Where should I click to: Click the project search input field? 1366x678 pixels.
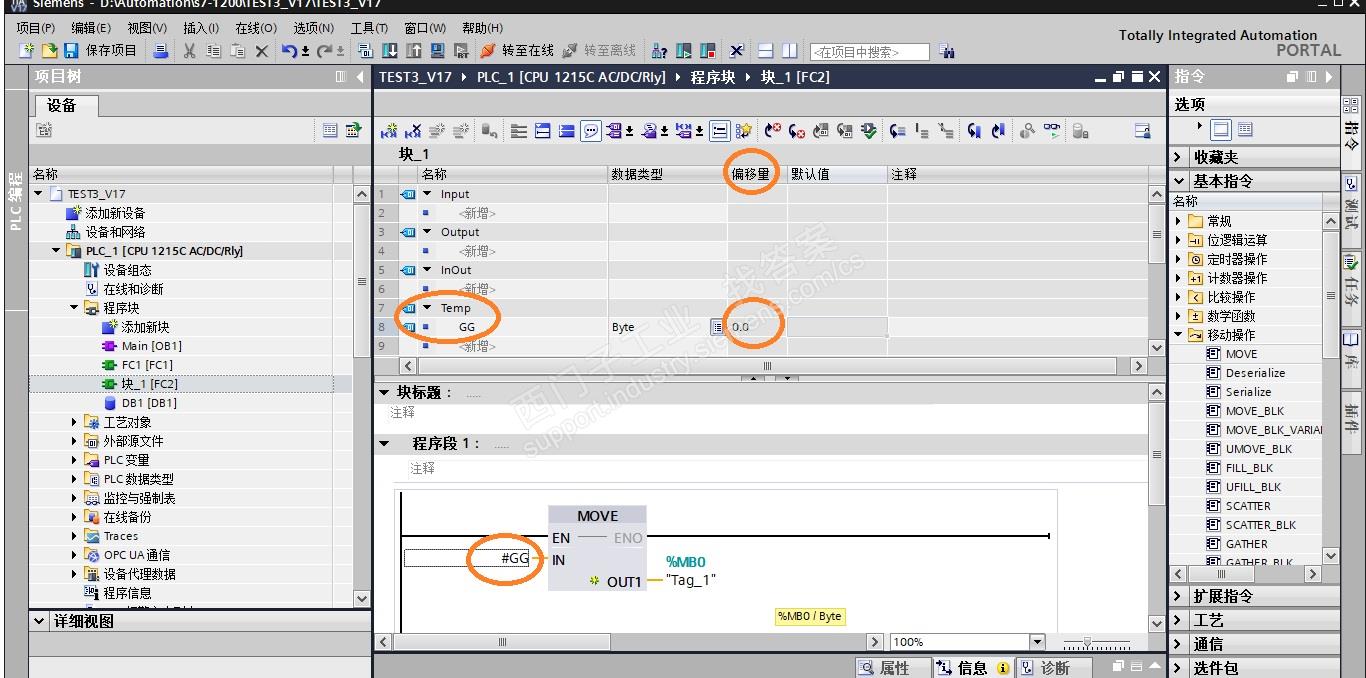869,52
